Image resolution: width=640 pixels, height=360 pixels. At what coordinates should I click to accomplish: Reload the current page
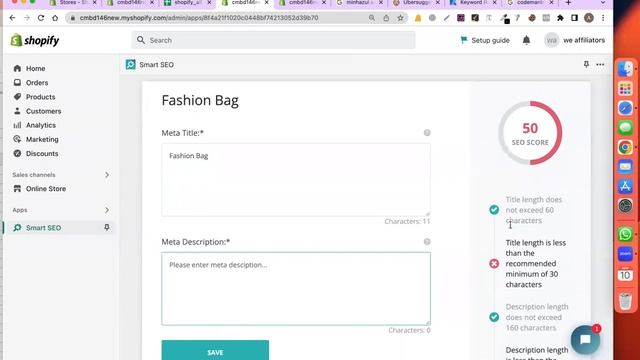click(41, 18)
